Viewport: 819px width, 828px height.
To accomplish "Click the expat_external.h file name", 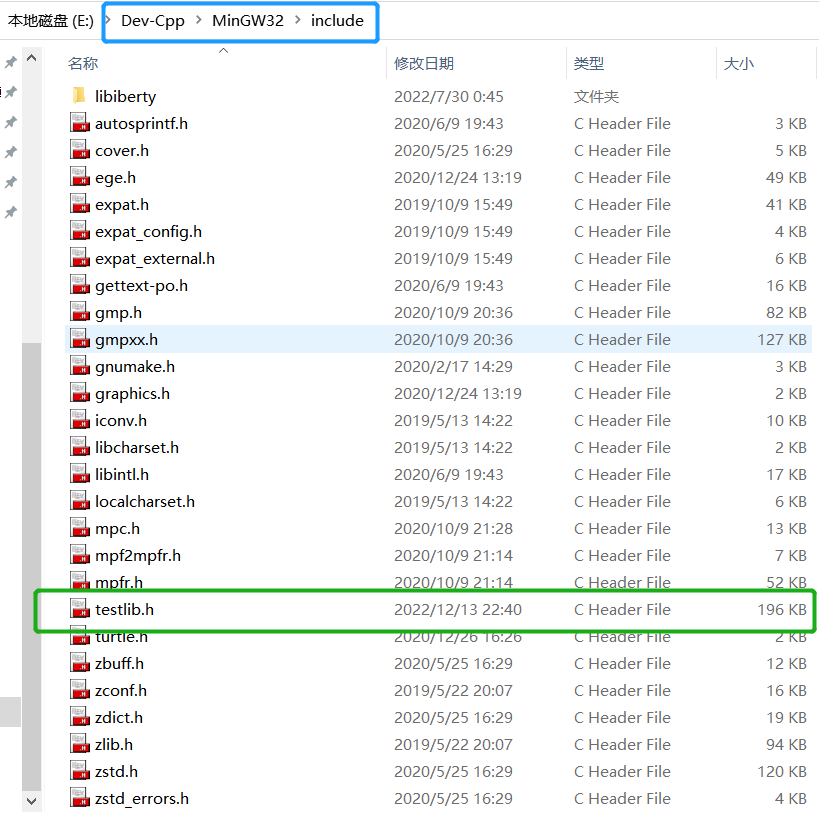I will [155, 259].
